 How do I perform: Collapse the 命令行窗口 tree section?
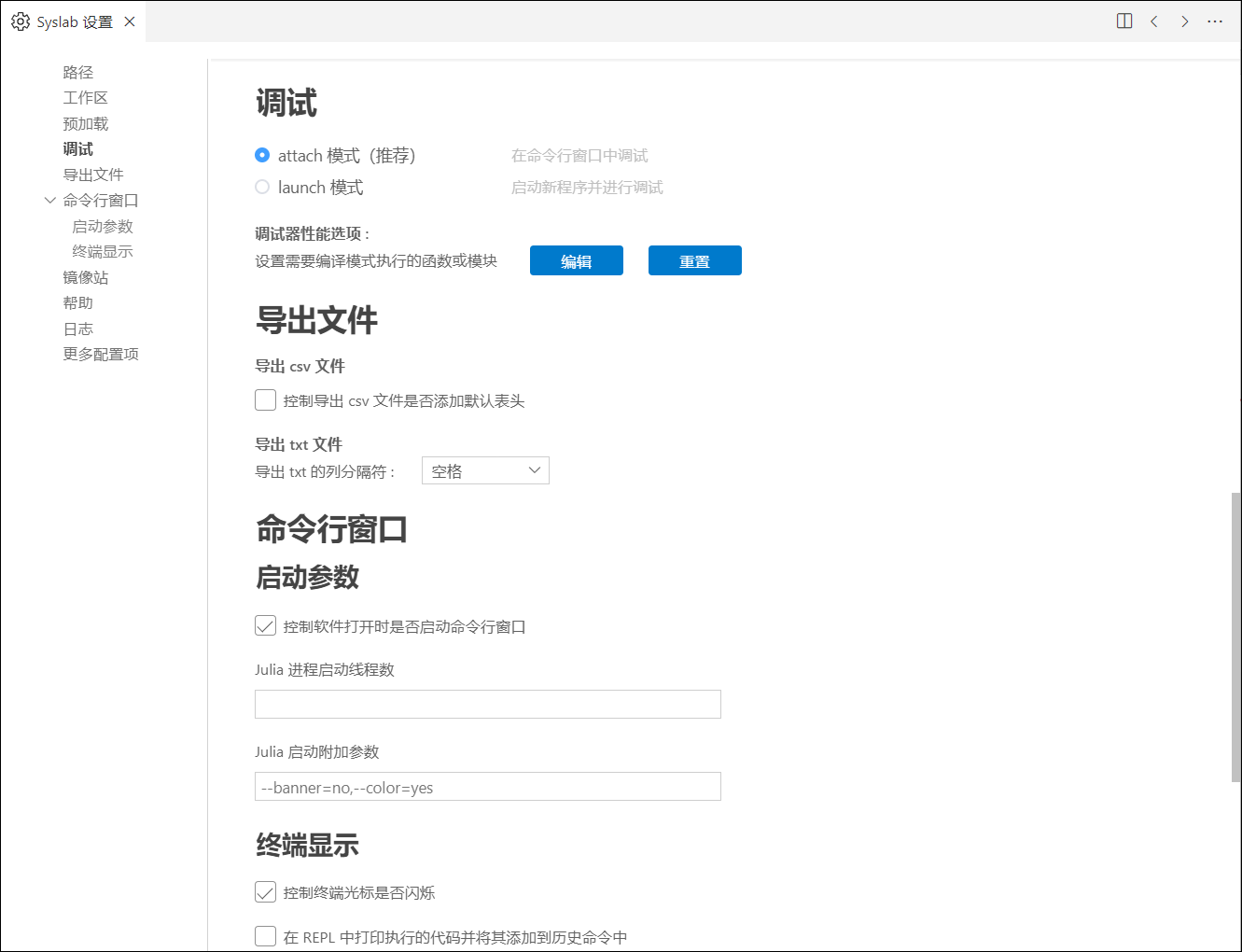coord(50,200)
